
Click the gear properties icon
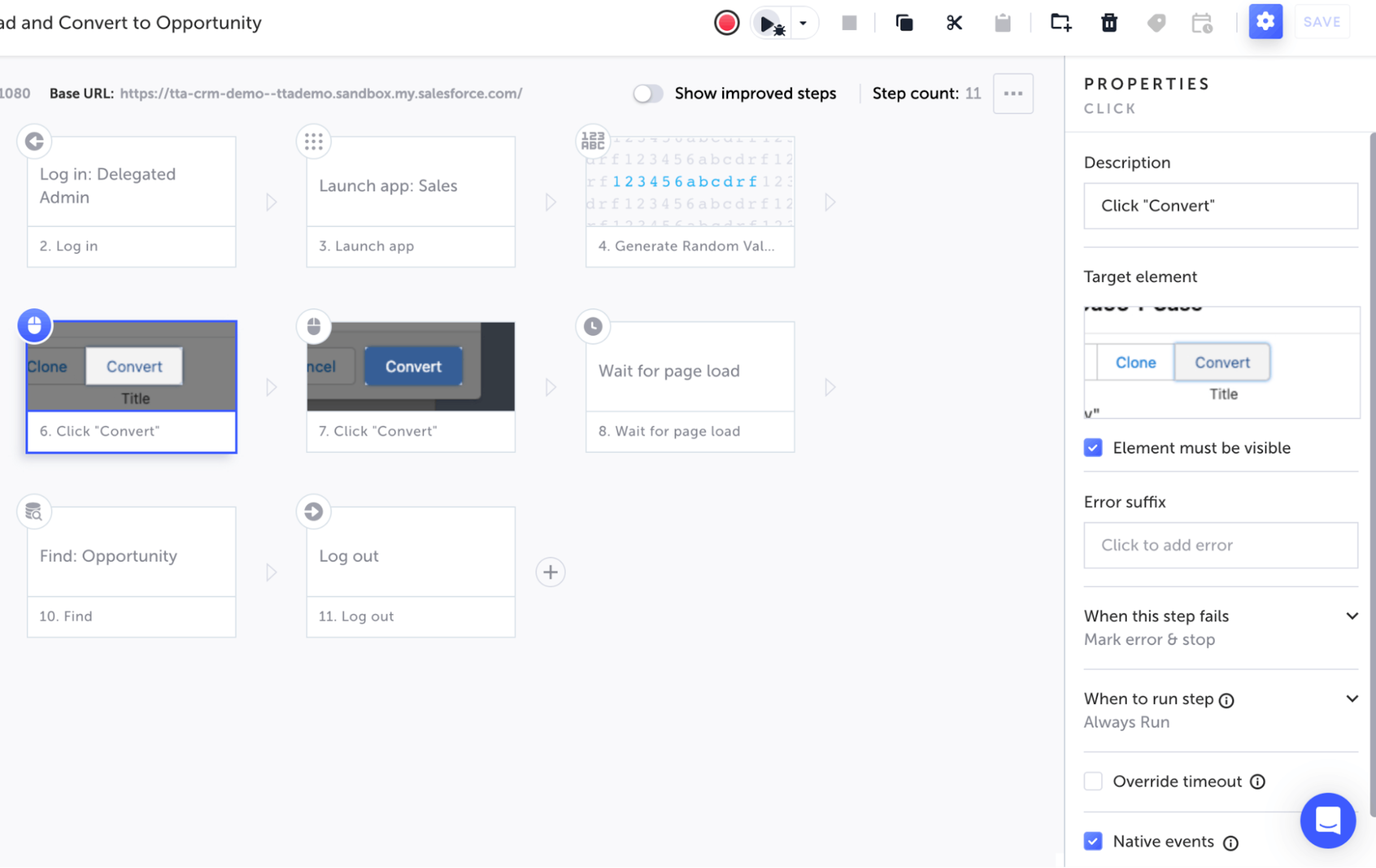click(1265, 22)
